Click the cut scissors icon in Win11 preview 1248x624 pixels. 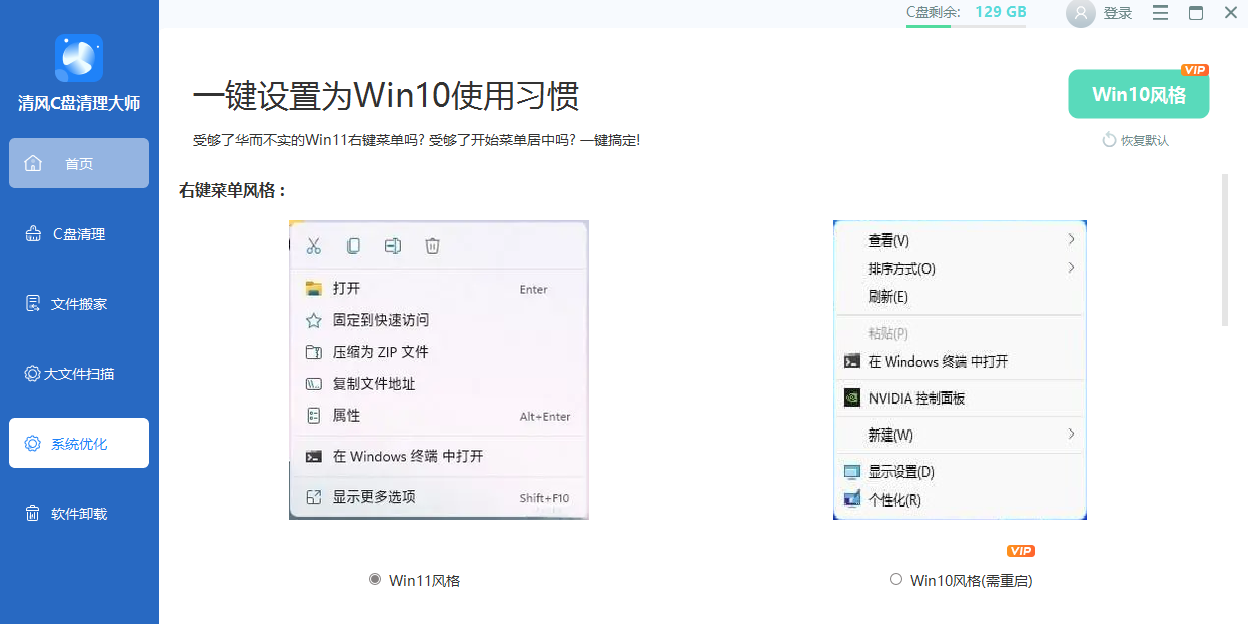[313, 246]
